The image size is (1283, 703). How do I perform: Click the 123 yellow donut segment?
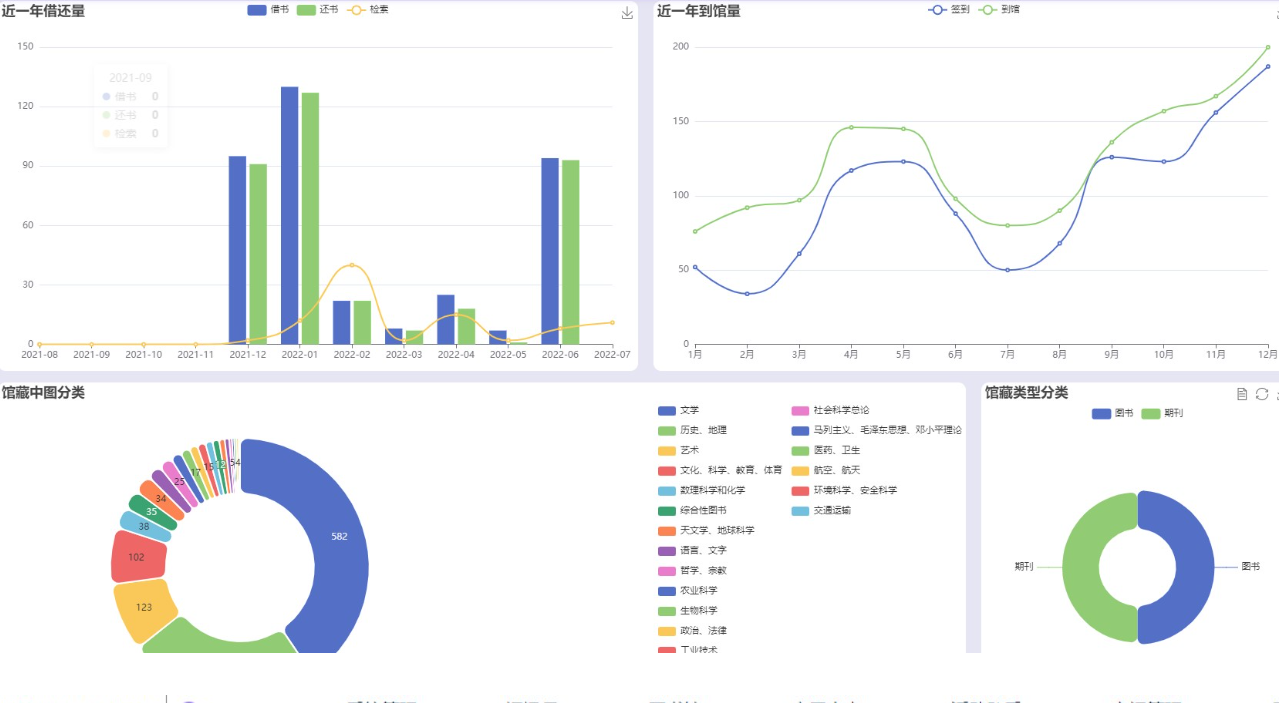[x=143, y=608]
